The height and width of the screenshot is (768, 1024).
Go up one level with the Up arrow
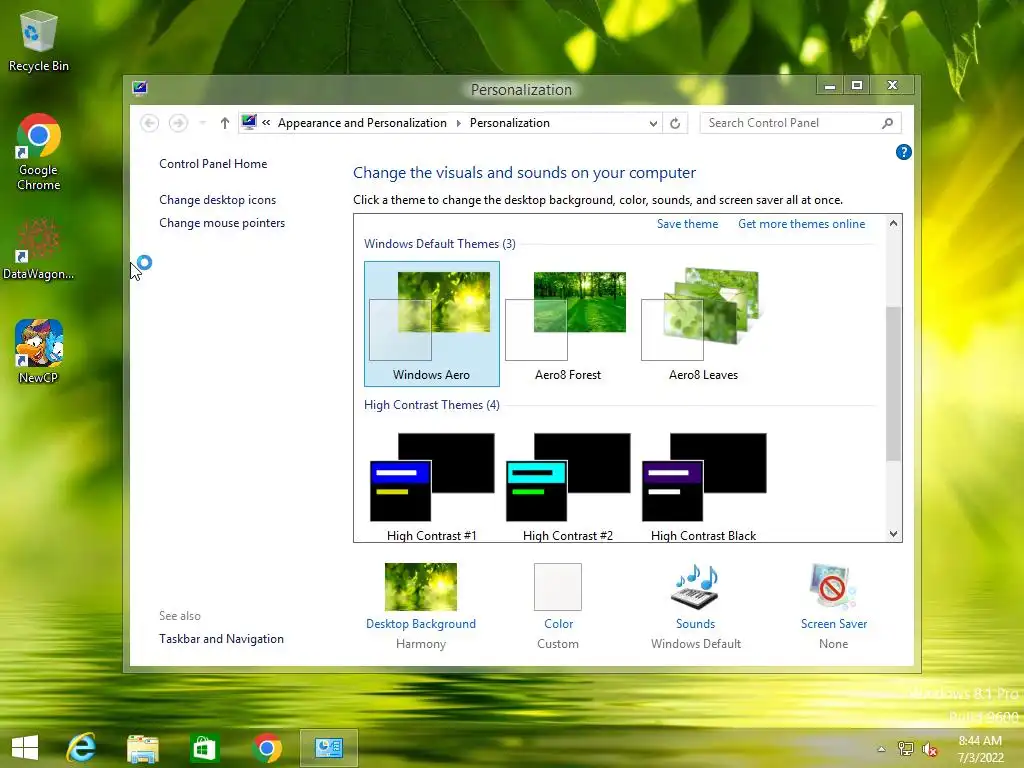[x=225, y=123]
